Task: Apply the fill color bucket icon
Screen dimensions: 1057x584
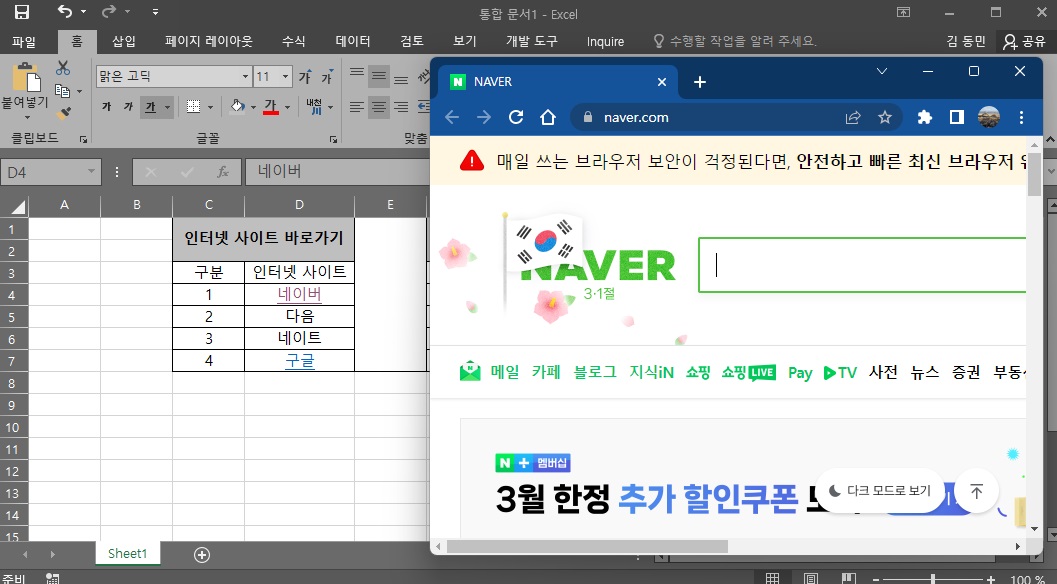Action: (237, 107)
